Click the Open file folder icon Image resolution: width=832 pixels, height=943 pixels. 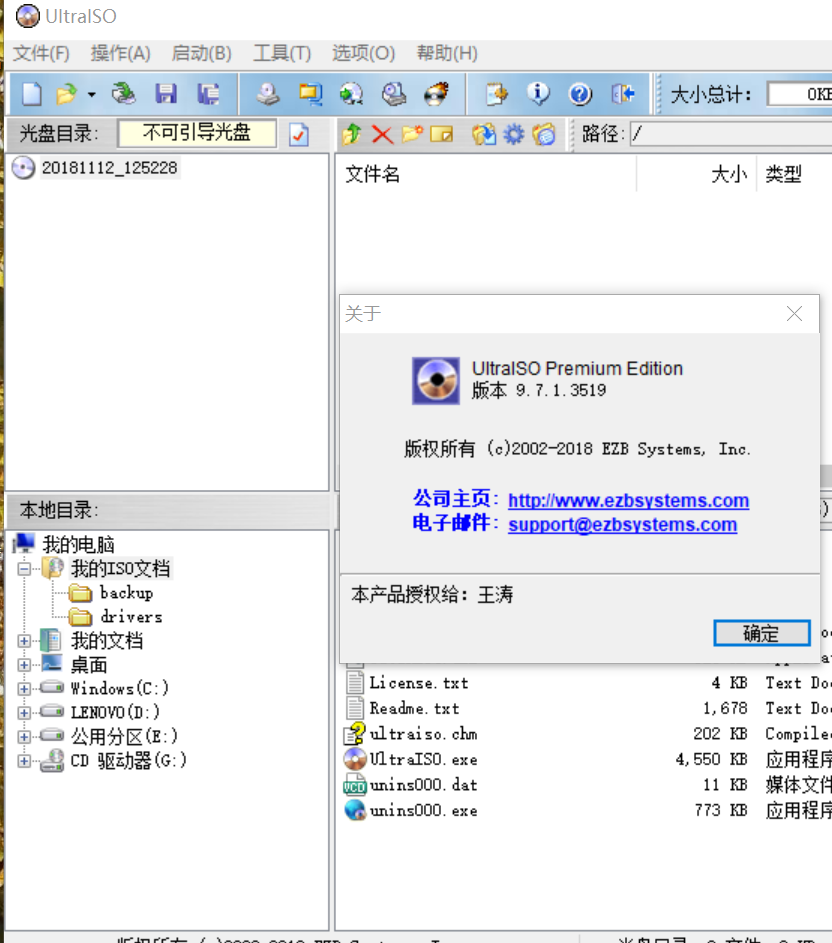tap(66, 94)
